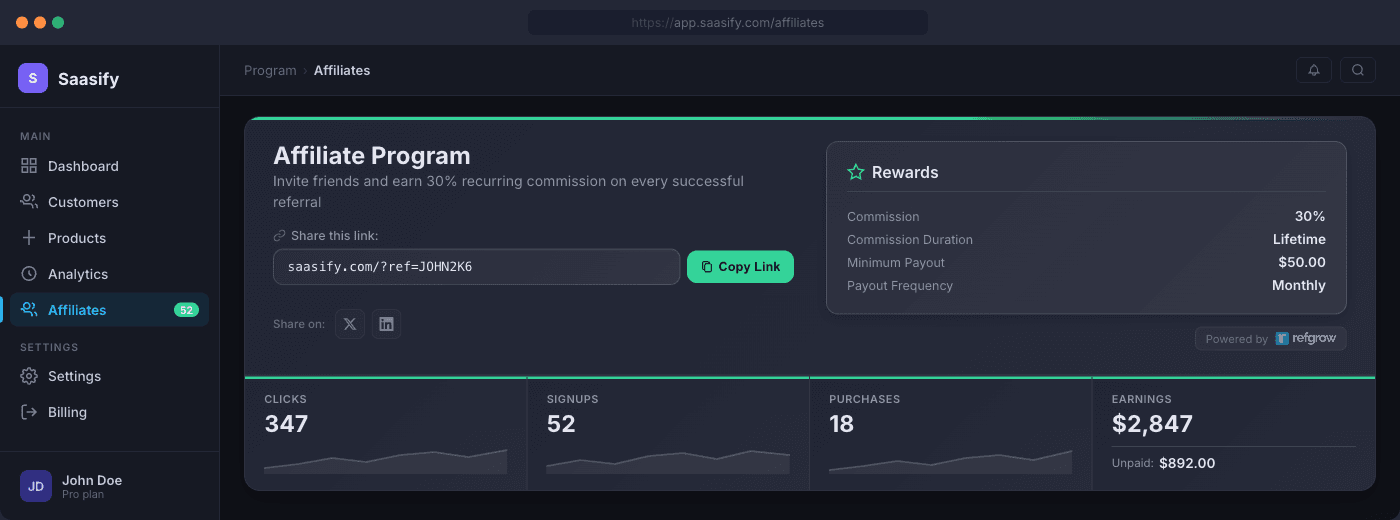
Task: Open Dashboard in sidebar
Action: point(109,166)
